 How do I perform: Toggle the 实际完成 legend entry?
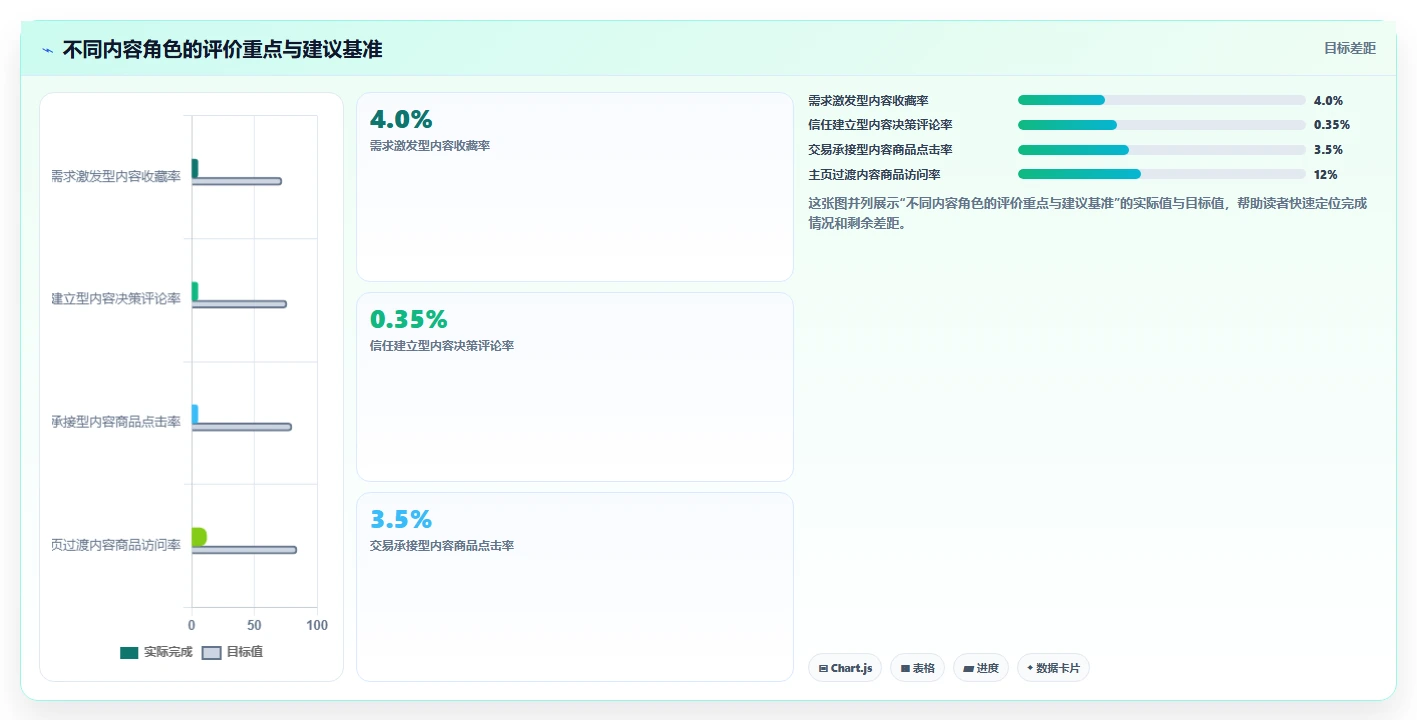(156, 652)
